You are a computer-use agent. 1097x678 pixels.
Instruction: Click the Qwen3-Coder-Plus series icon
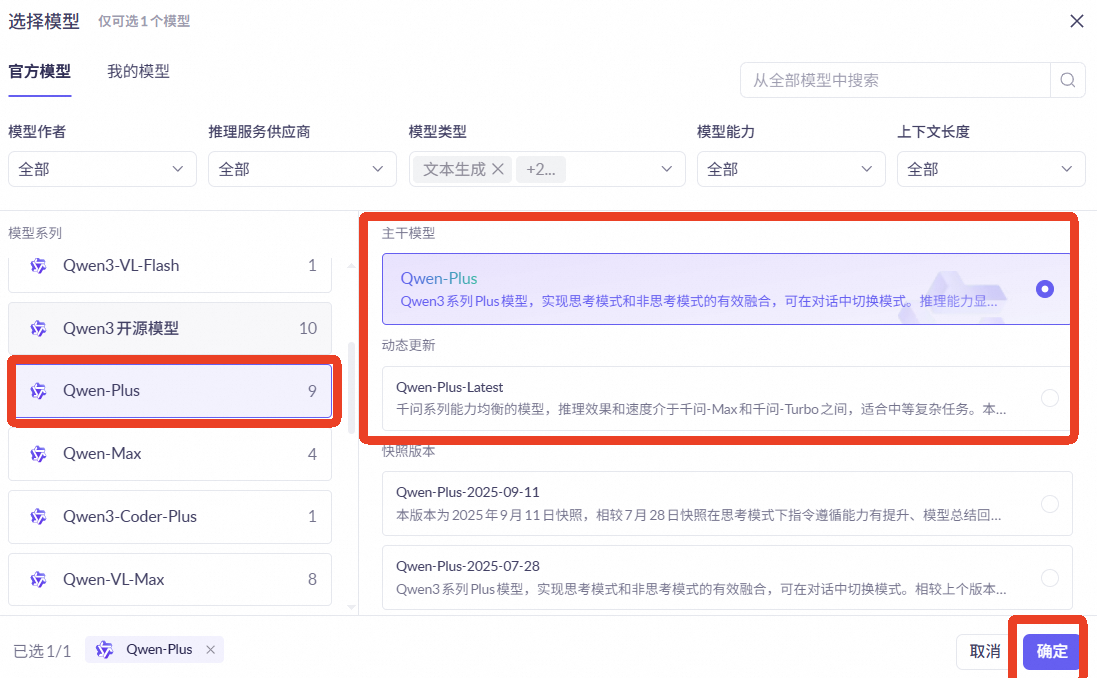tap(38, 516)
